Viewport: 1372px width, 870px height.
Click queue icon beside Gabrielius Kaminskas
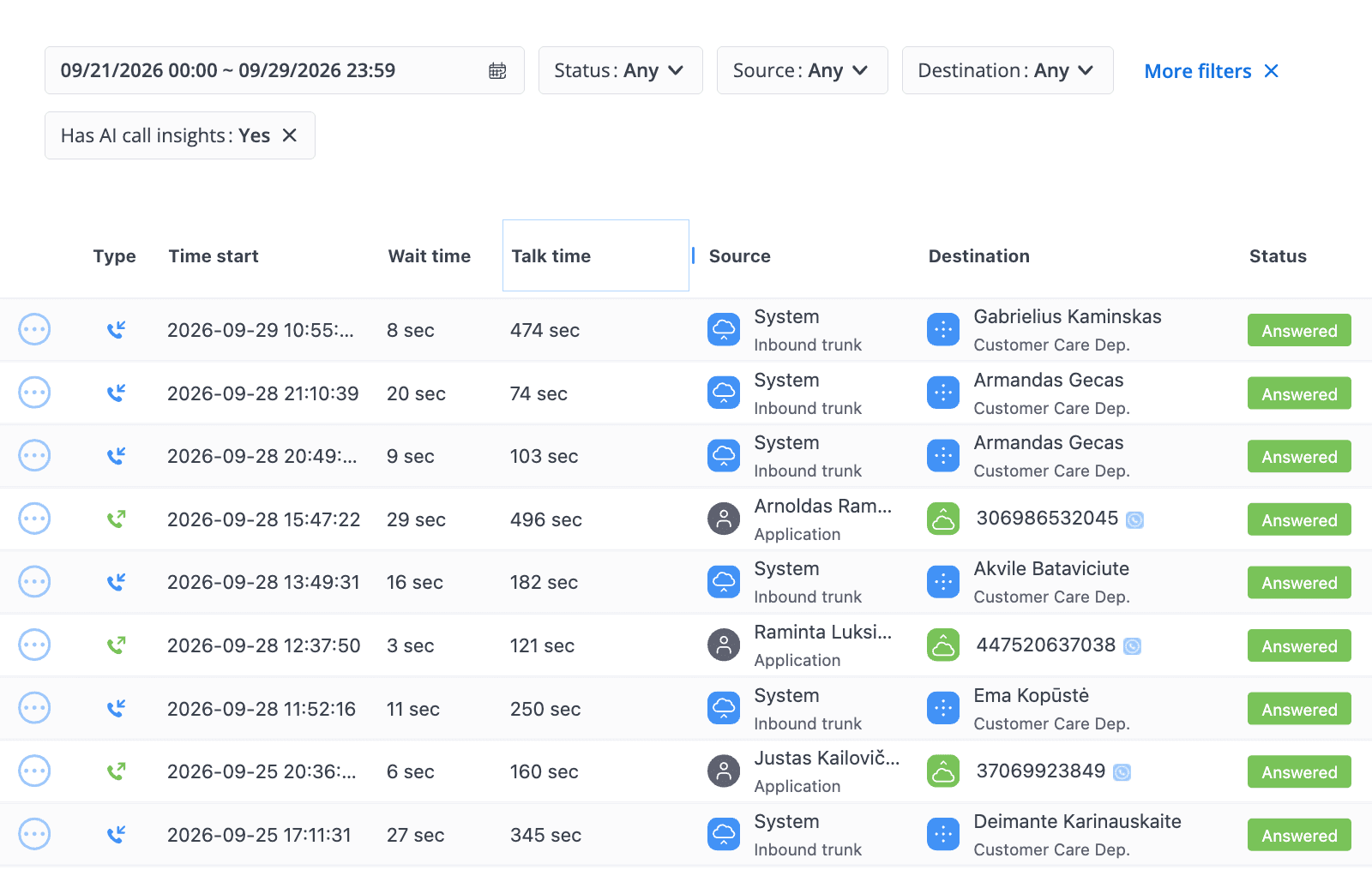pos(943,329)
